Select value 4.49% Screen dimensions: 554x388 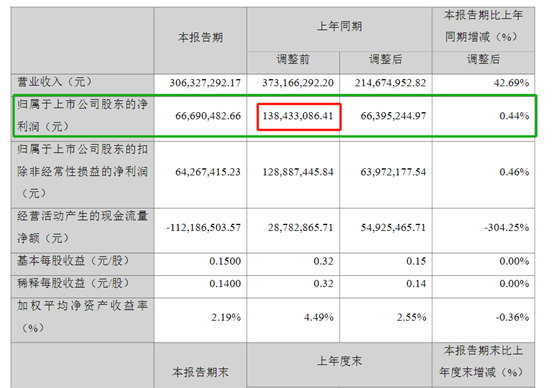click(x=319, y=317)
